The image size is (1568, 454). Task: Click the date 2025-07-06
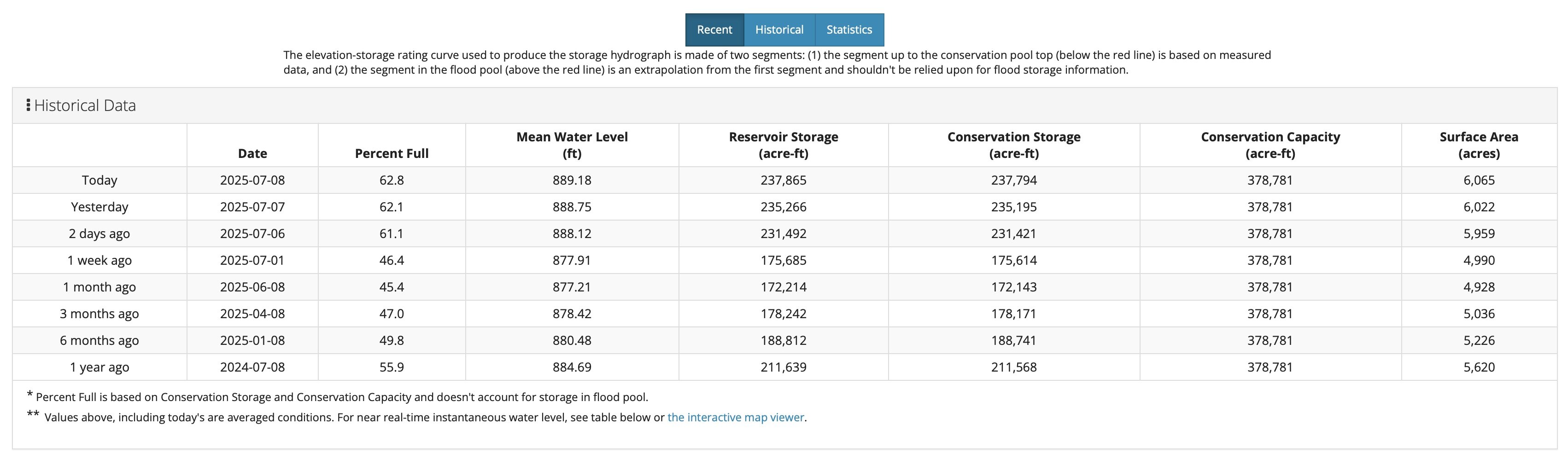(x=252, y=234)
